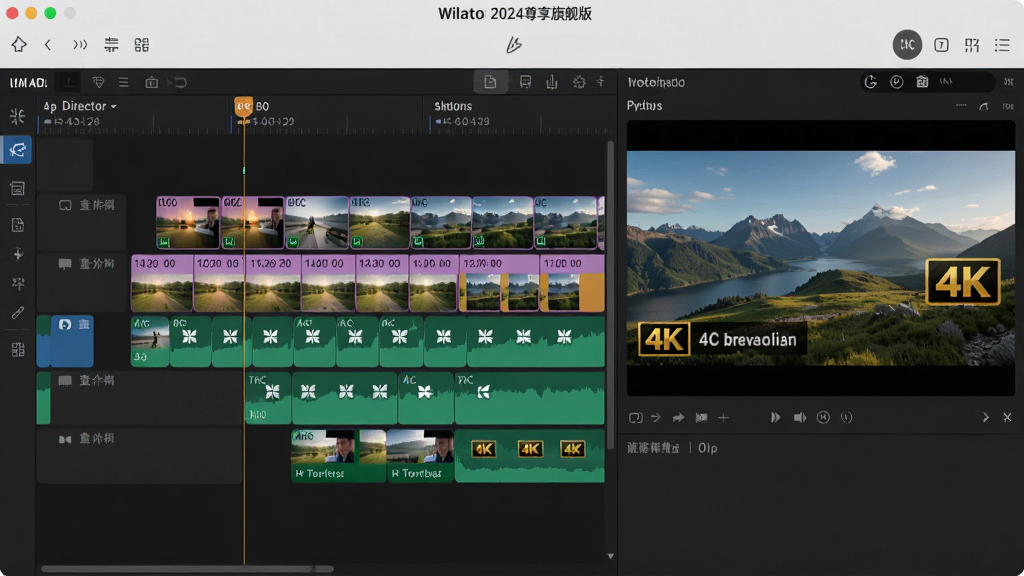Click the scroll-down arrow at timeline bottom right

point(611,556)
